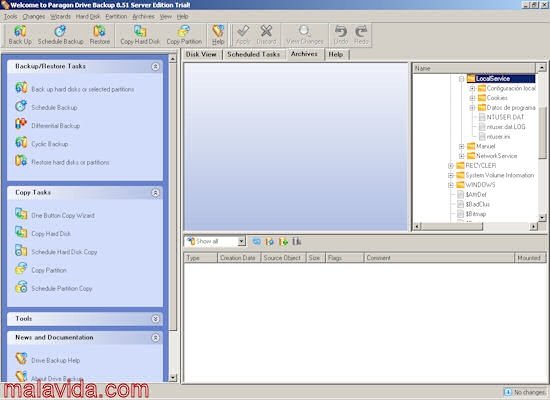The height and width of the screenshot is (400, 550).
Task: Click the Source Object column header
Action: pyautogui.click(x=283, y=258)
